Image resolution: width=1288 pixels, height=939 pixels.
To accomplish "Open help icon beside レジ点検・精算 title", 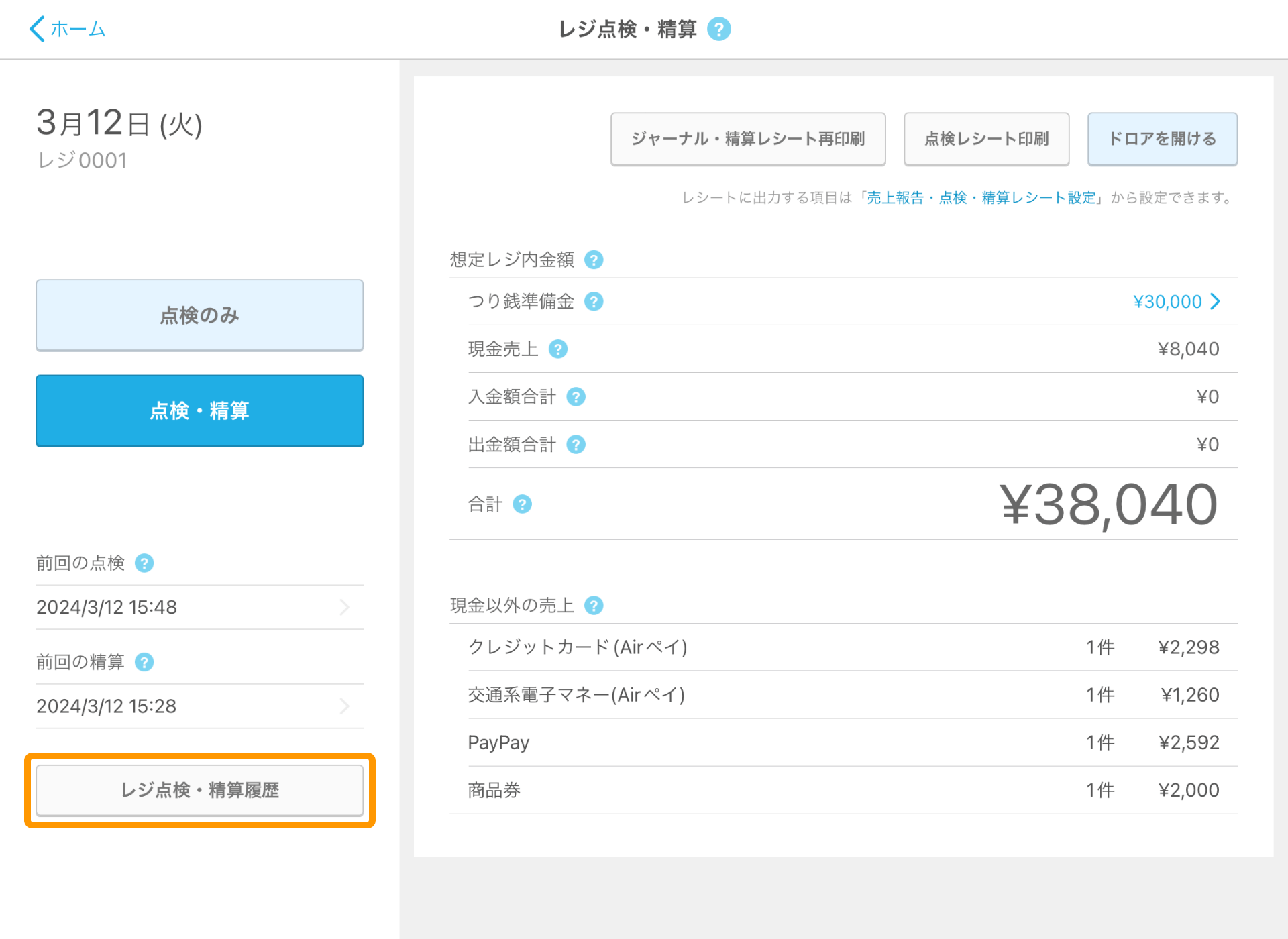I will [719, 29].
